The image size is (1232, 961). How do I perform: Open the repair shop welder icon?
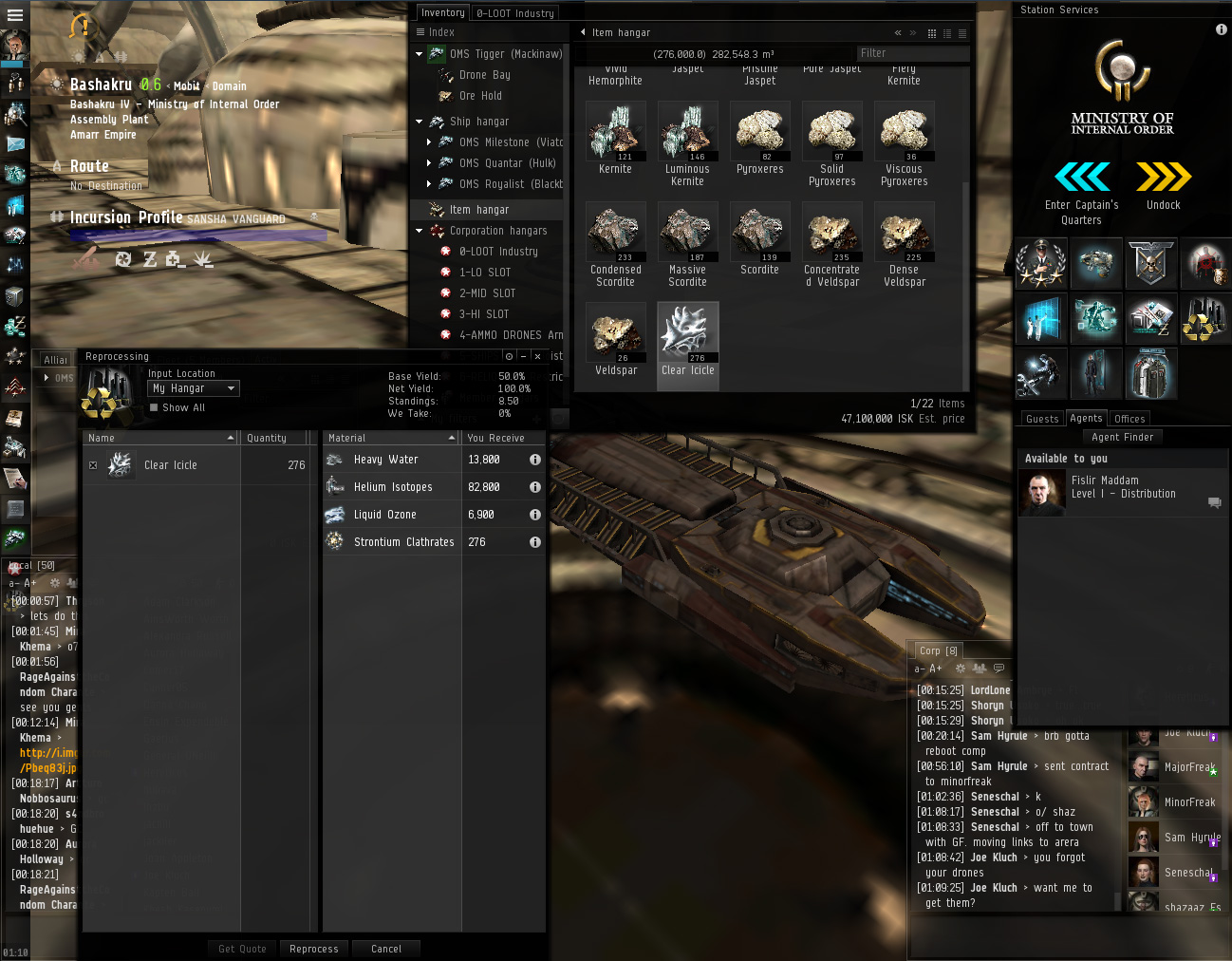[x=1041, y=373]
